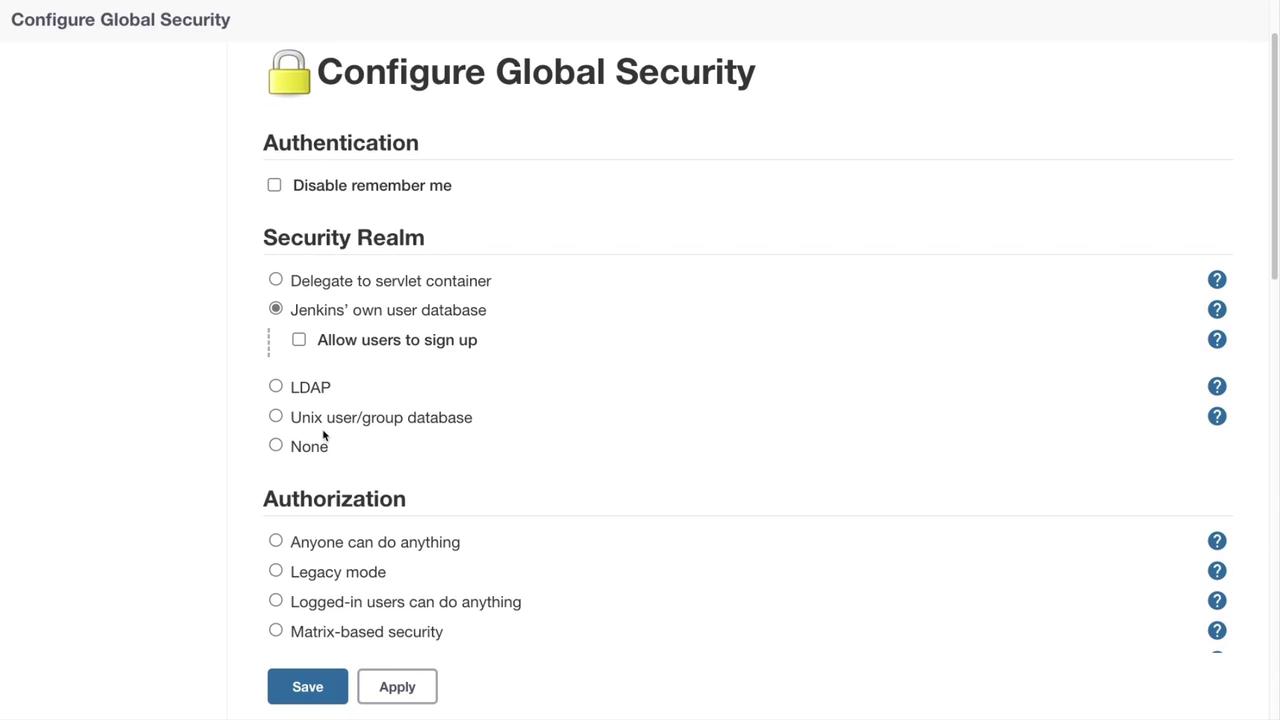Click the Save button
The width and height of the screenshot is (1280, 720).
pyautogui.click(x=307, y=687)
